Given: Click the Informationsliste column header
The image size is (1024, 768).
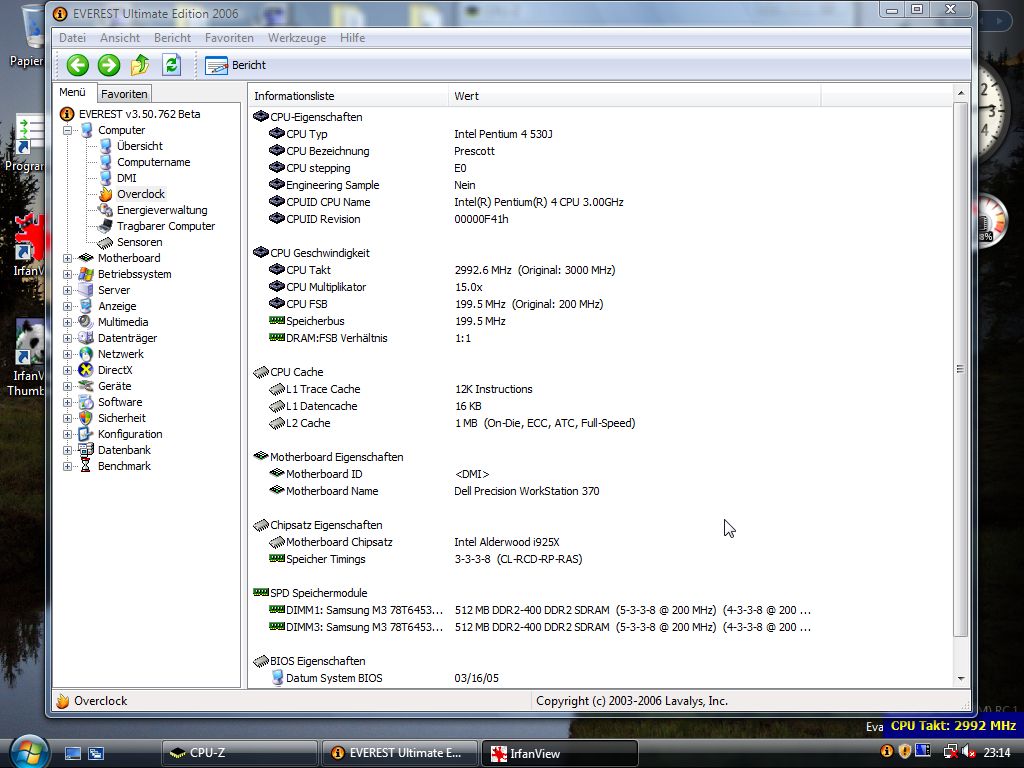Looking at the screenshot, I should tap(348, 96).
